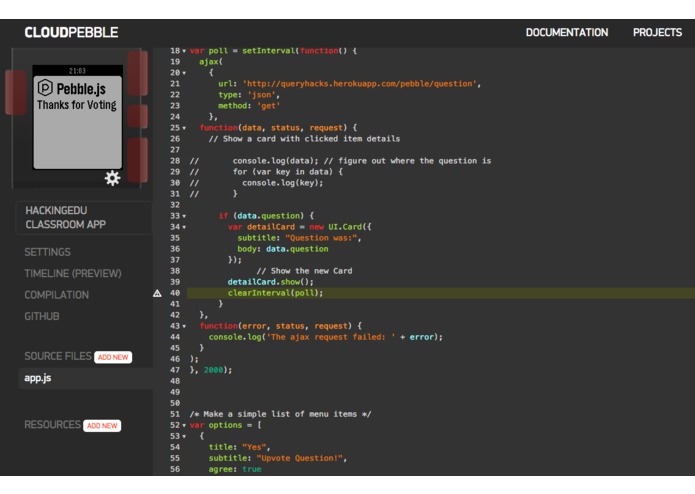Screen dimensions: 695x494
Task: Add a new resource
Action: (x=102, y=425)
